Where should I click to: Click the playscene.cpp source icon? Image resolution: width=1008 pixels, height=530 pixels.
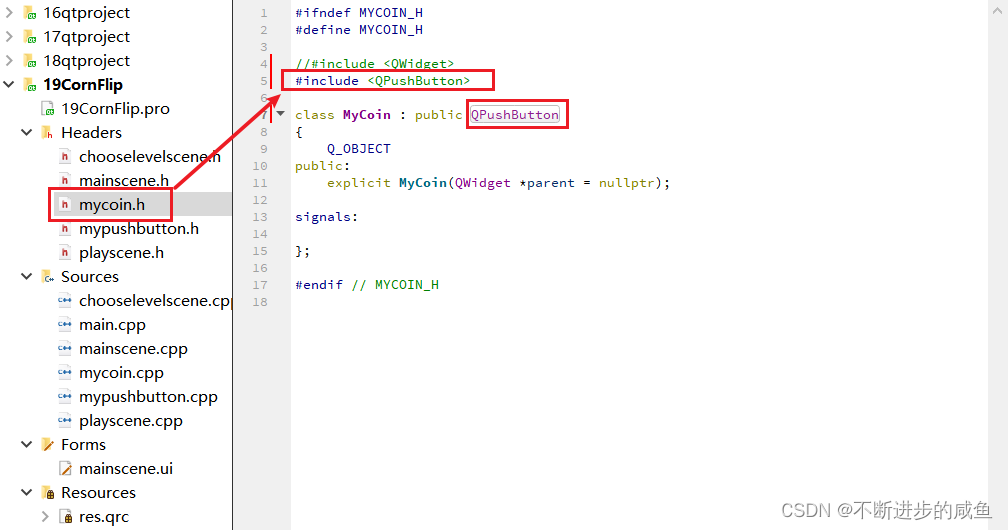65,421
